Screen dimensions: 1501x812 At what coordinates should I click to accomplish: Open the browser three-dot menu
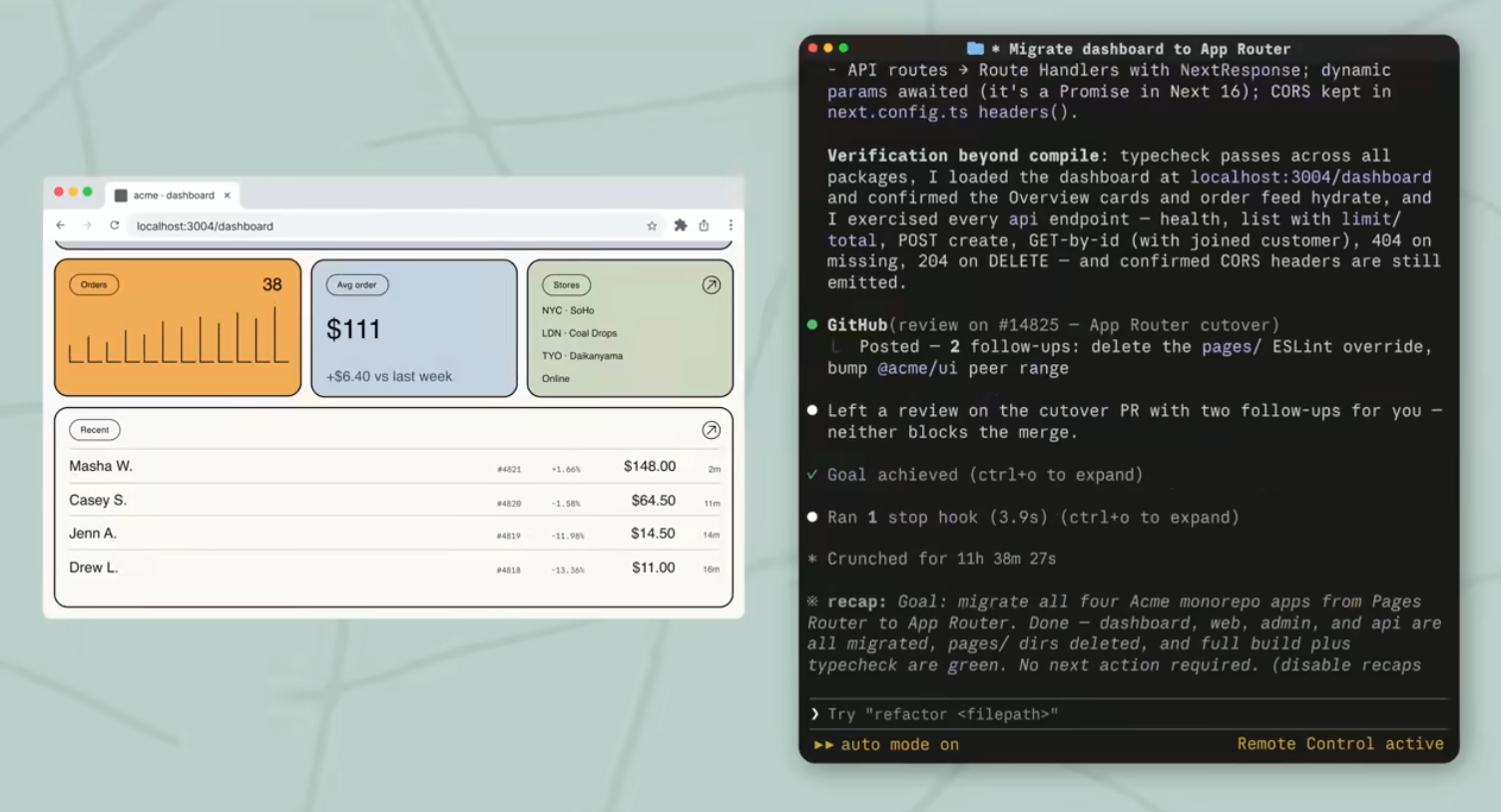pyautogui.click(x=731, y=225)
